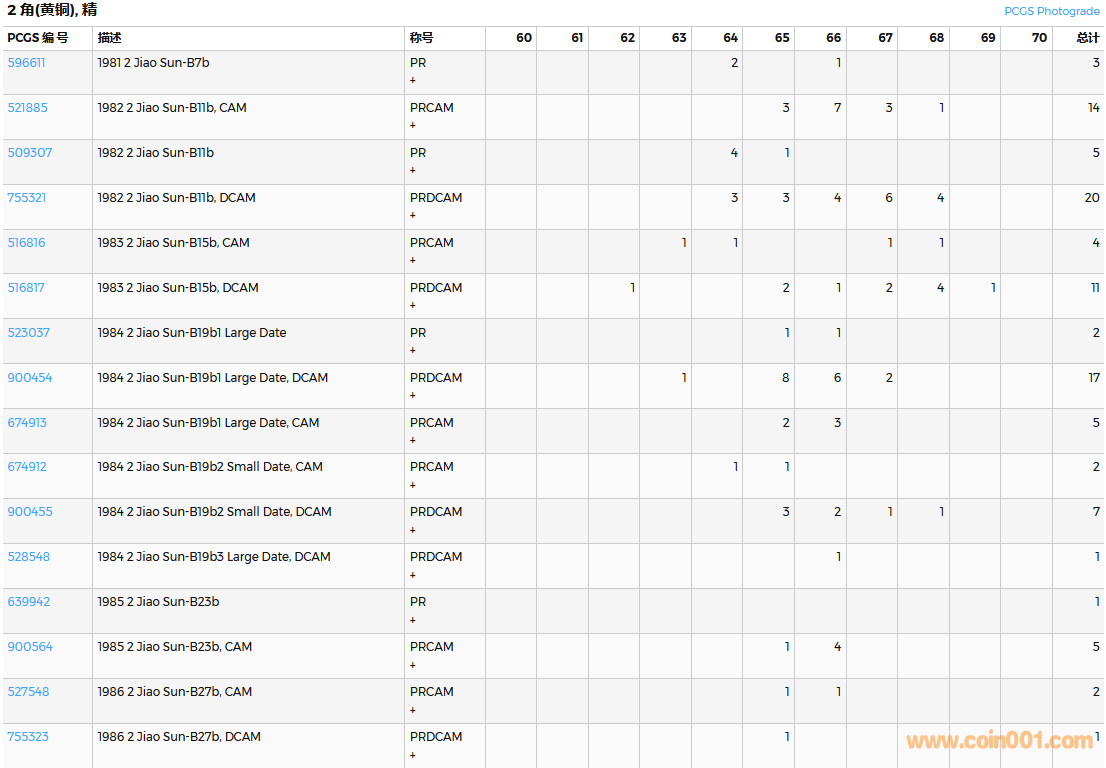Expand plus under 1986 B27b PRDCAM
Image resolution: width=1106 pixels, height=768 pixels.
point(413,755)
